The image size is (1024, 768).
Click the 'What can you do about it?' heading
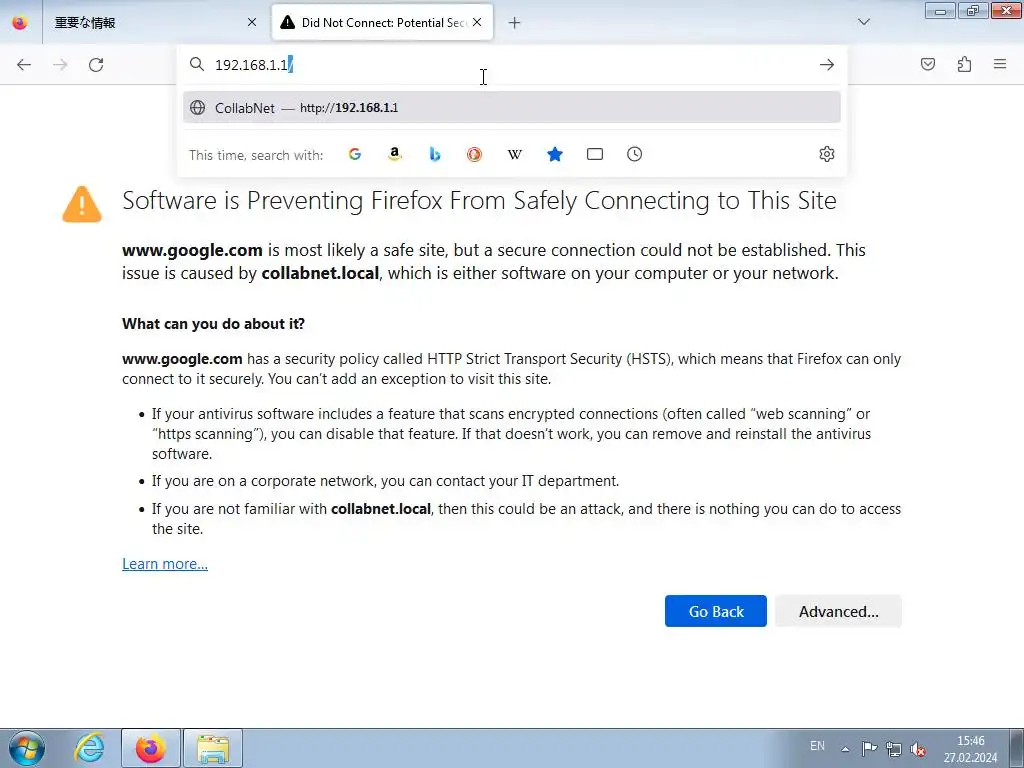coord(214,324)
